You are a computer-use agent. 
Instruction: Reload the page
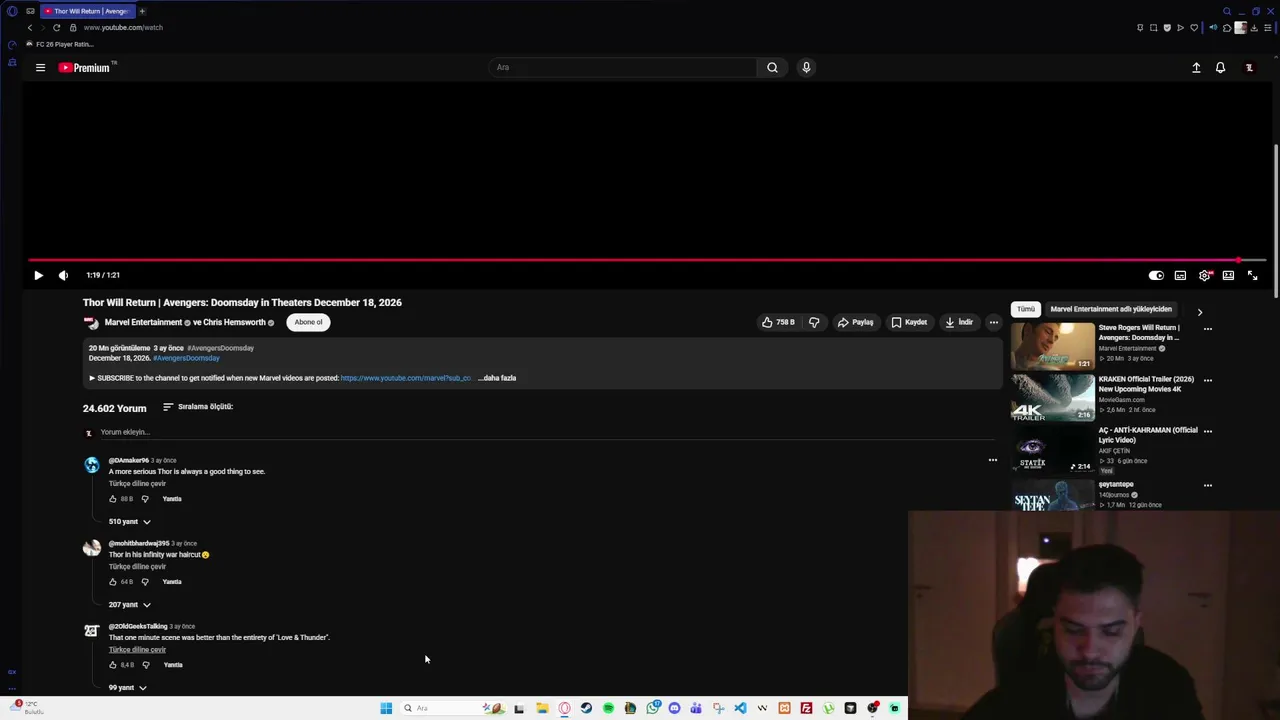[56, 27]
